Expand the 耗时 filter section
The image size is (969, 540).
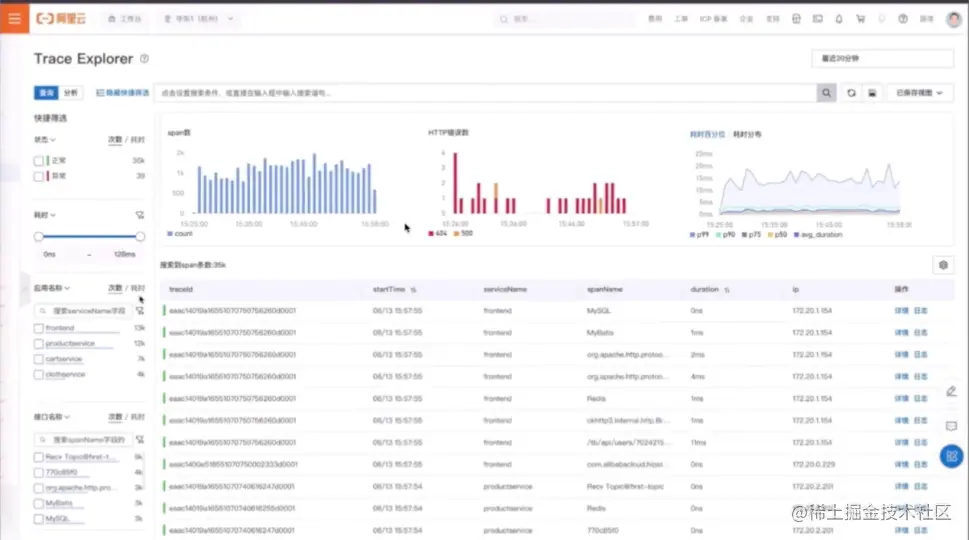click(44, 215)
